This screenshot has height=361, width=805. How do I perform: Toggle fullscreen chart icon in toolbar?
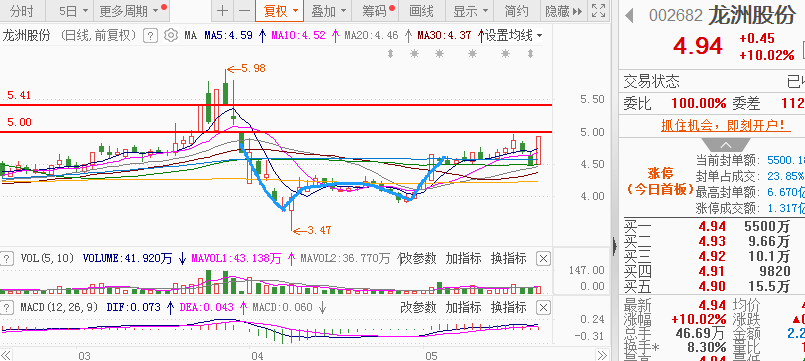[598, 10]
